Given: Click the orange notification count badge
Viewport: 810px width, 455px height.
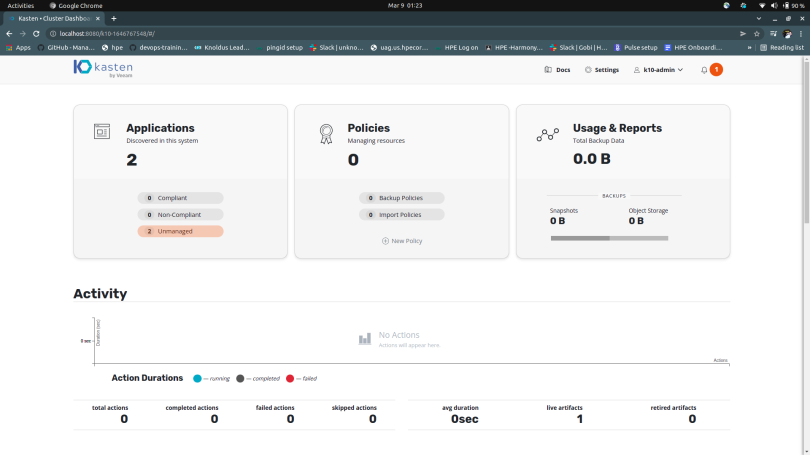Looking at the screenshot, I should 716,69.
